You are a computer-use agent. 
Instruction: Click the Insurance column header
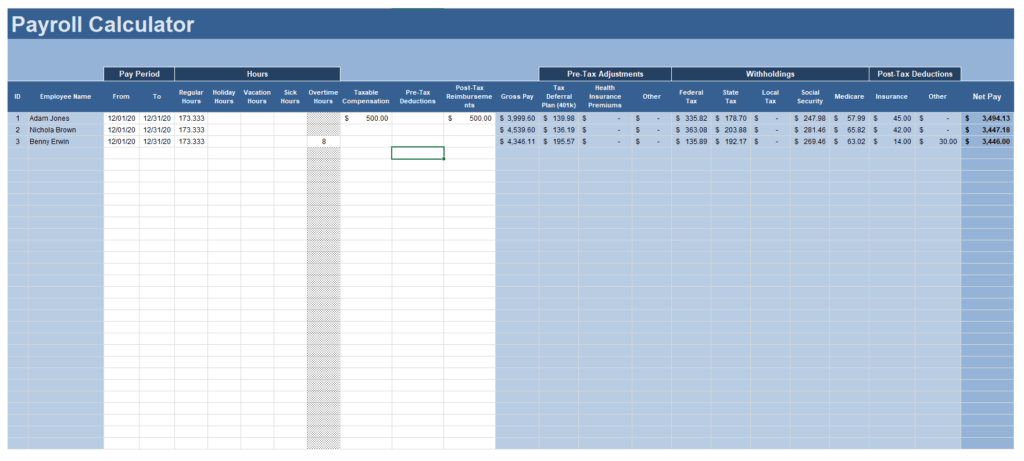(x=891, y=97)
